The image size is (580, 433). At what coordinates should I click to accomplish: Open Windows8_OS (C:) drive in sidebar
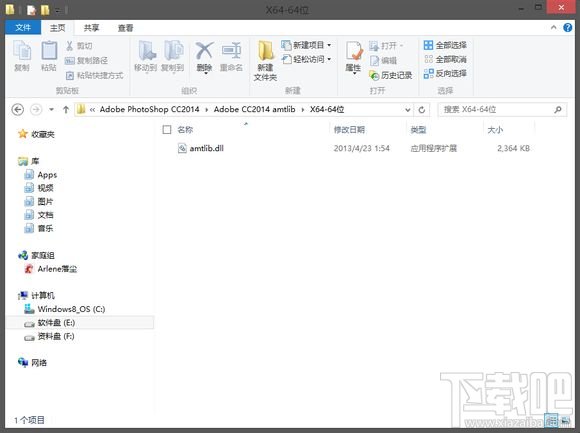pyautogui.click(x=71, y=309)
